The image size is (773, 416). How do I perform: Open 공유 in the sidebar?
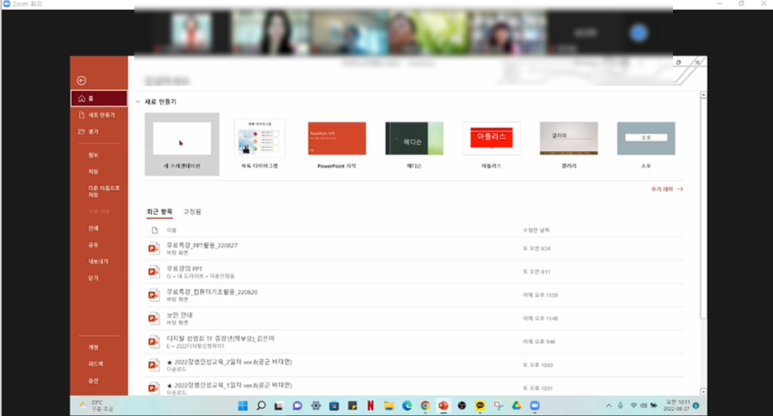[x=93, y=245]
